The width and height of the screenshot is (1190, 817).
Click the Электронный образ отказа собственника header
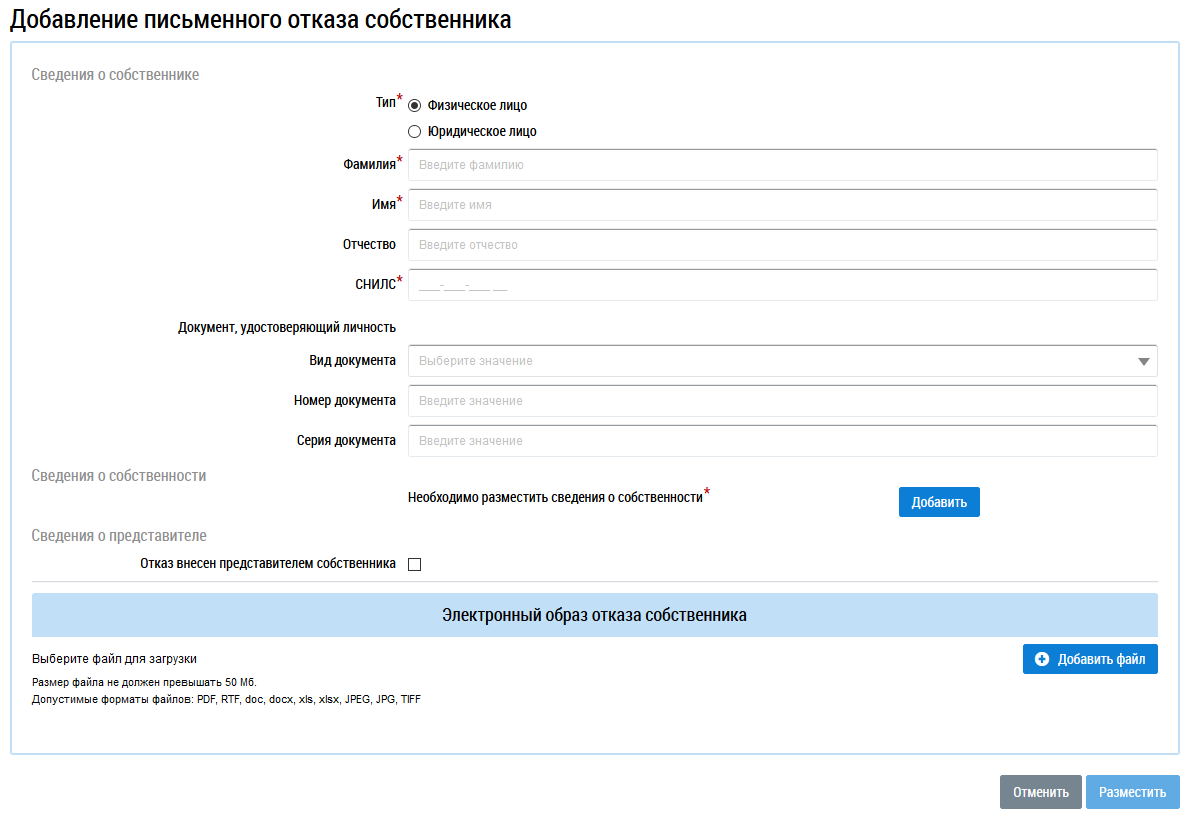point(594,615)
